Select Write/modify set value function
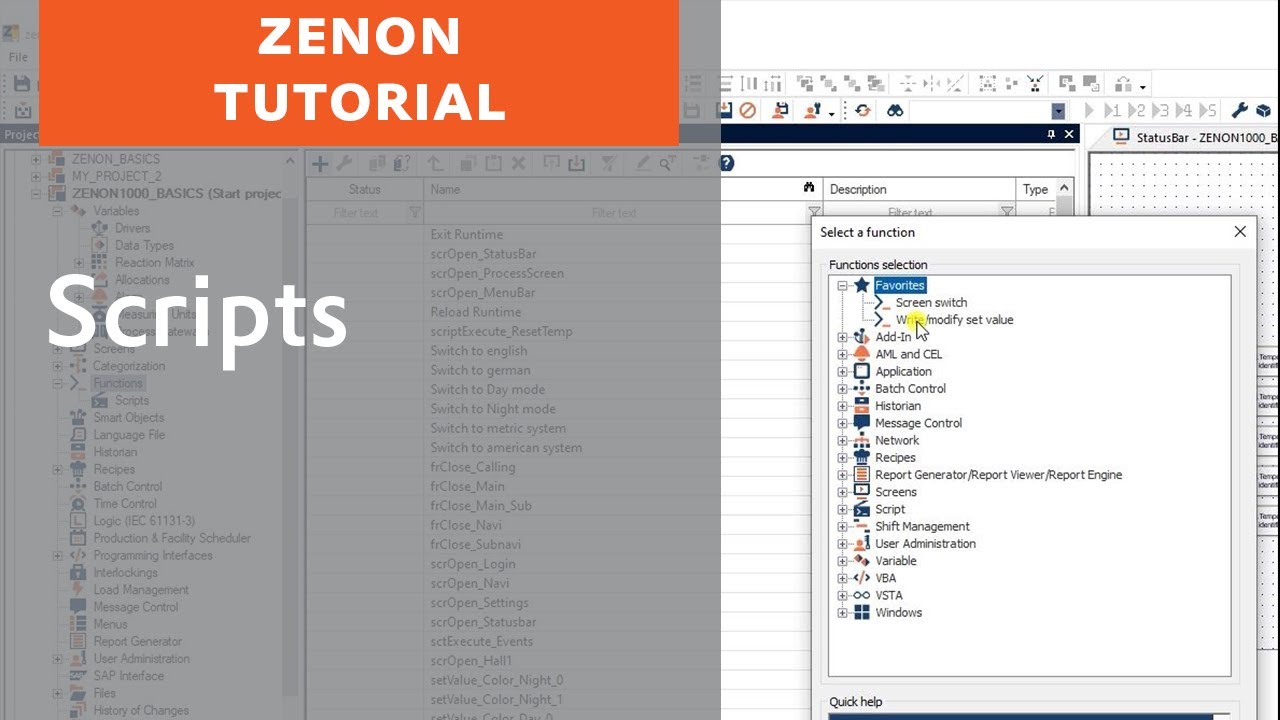 point(954,319)
